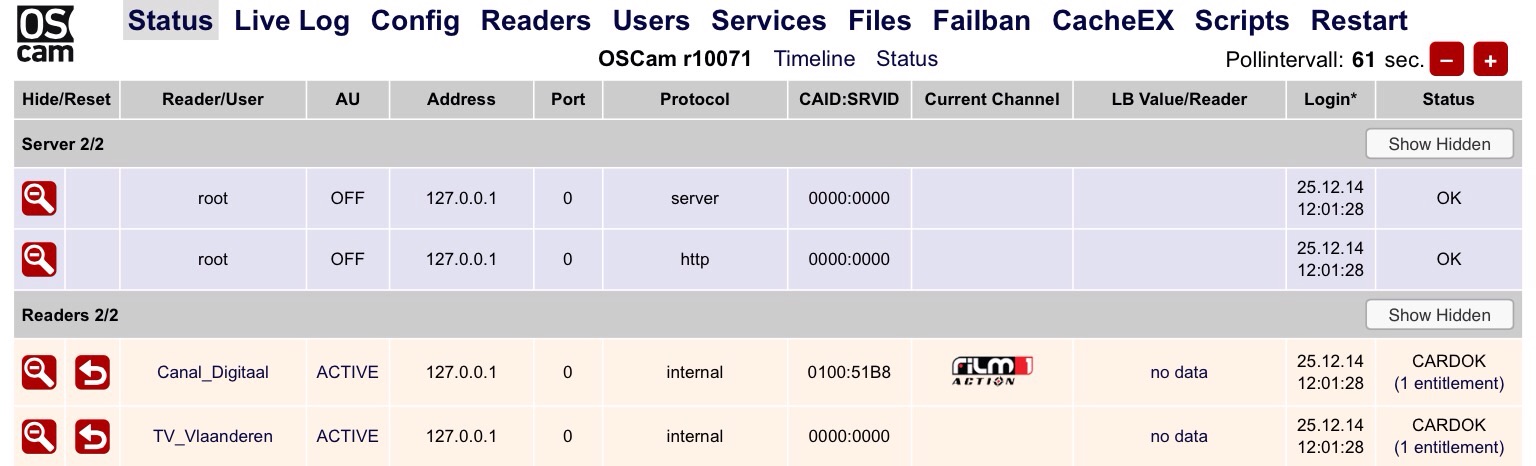Go to the Config menu
The image size is (1536, 466).
(415, 21)
